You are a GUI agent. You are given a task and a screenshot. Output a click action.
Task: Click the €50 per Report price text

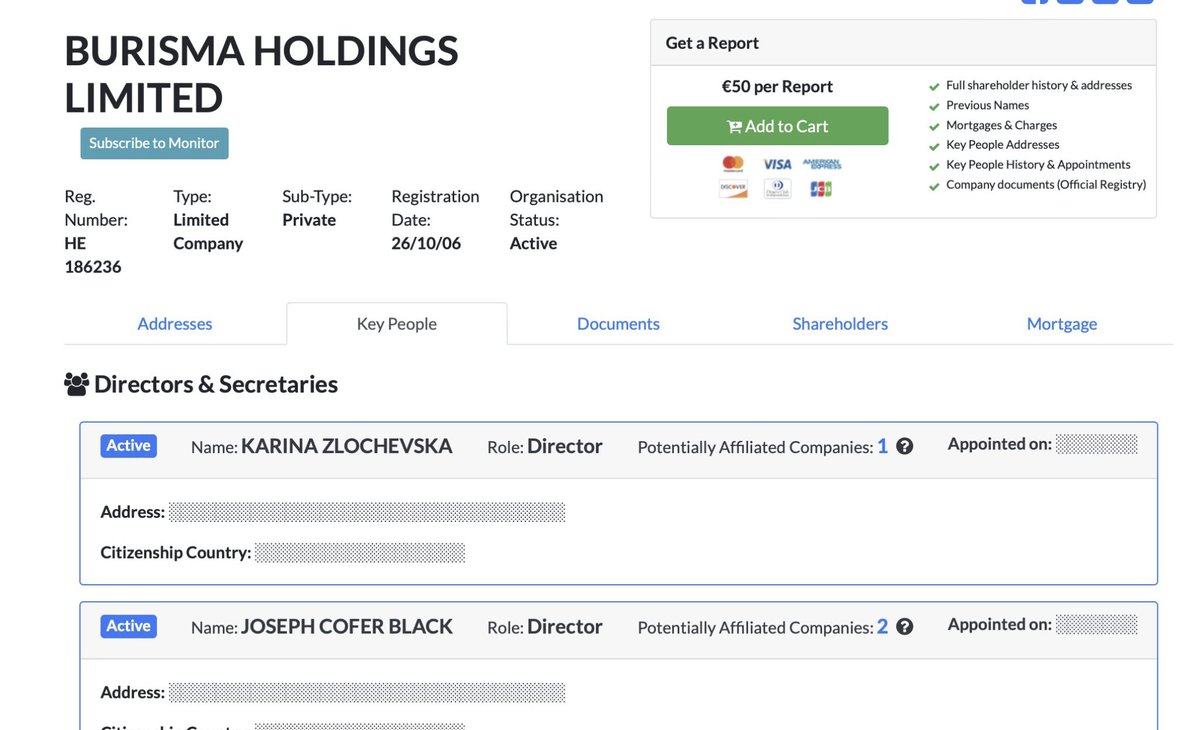click(x=777, y=86)
